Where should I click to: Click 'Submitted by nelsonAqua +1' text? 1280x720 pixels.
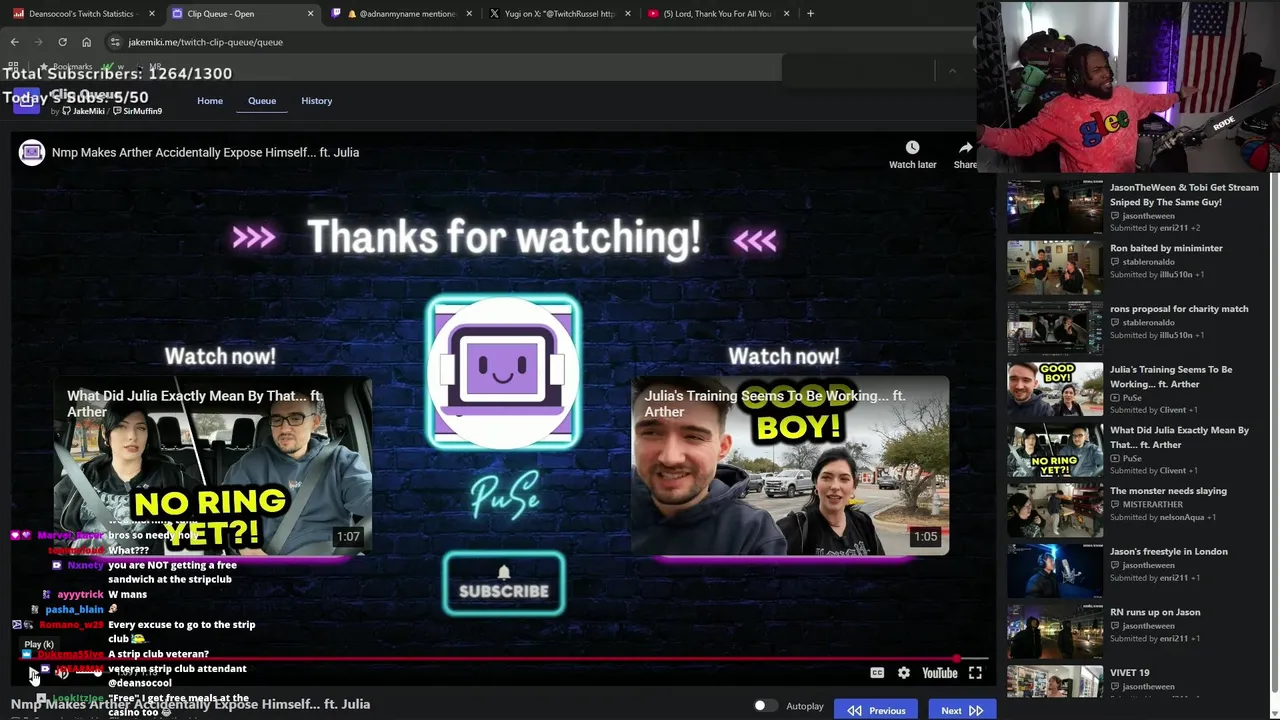point(1163,518)
